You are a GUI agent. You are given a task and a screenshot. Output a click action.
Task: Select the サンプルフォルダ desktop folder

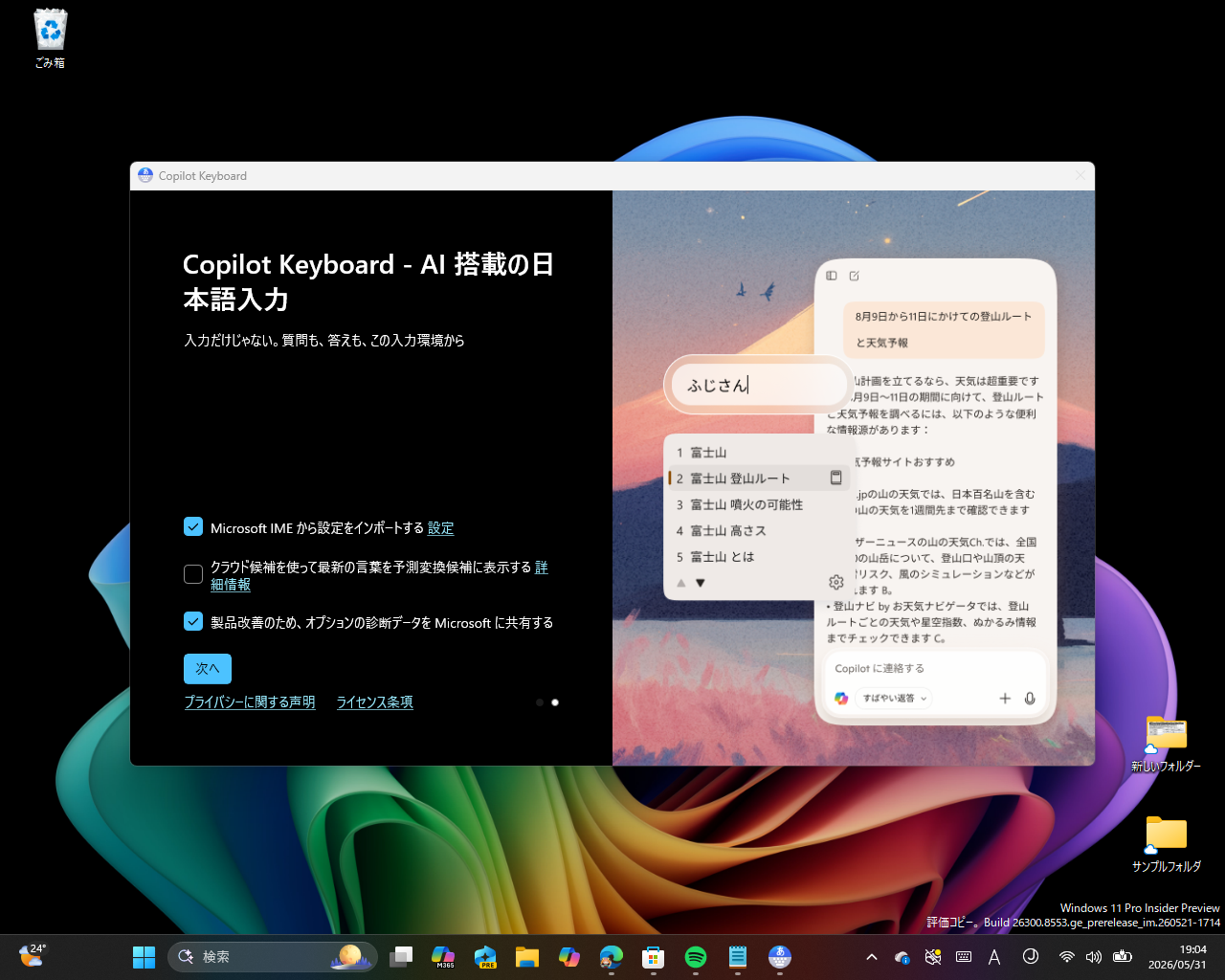coord(1166,844)
